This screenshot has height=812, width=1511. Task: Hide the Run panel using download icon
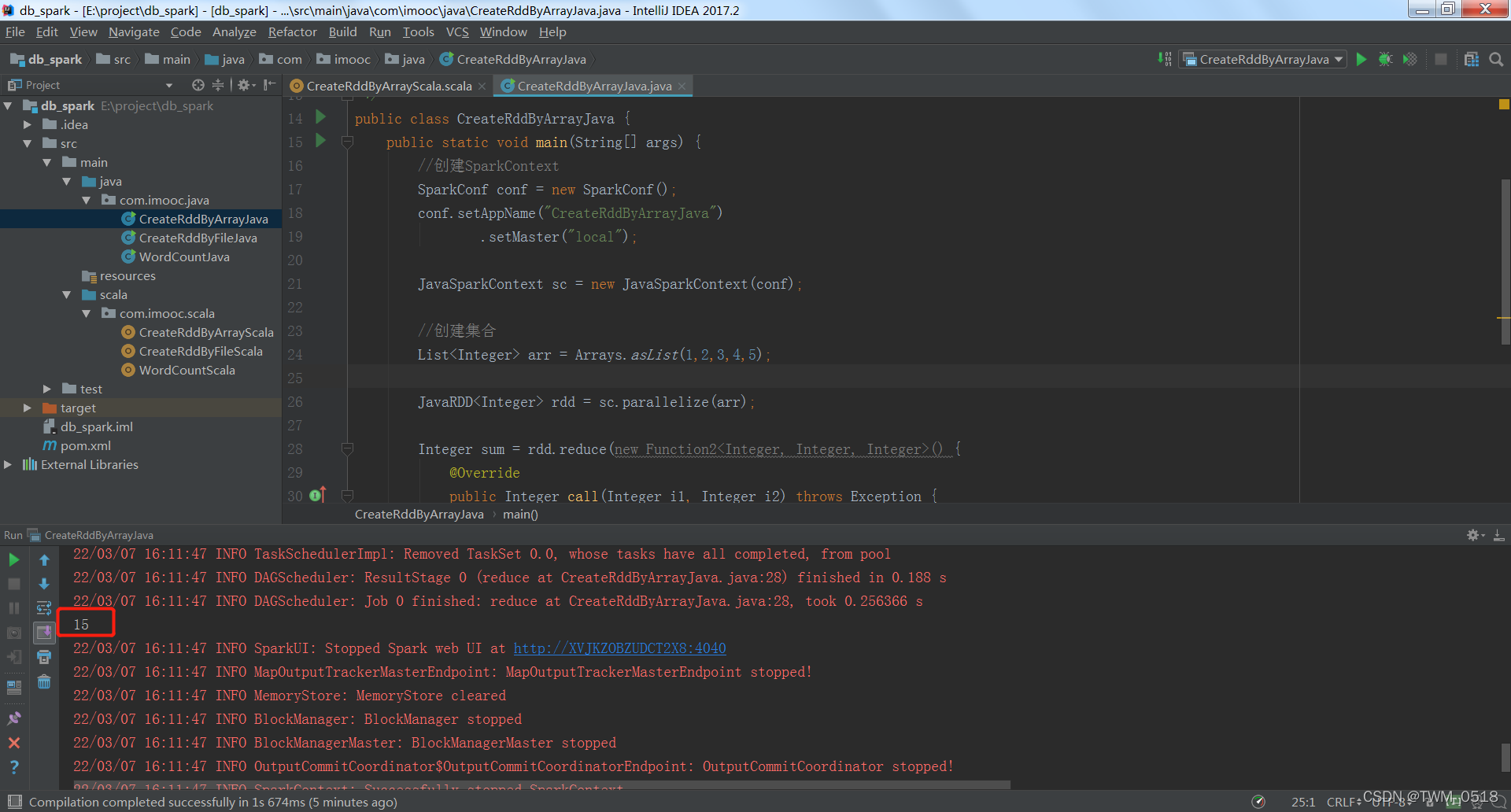click(x=1499, y=535)
